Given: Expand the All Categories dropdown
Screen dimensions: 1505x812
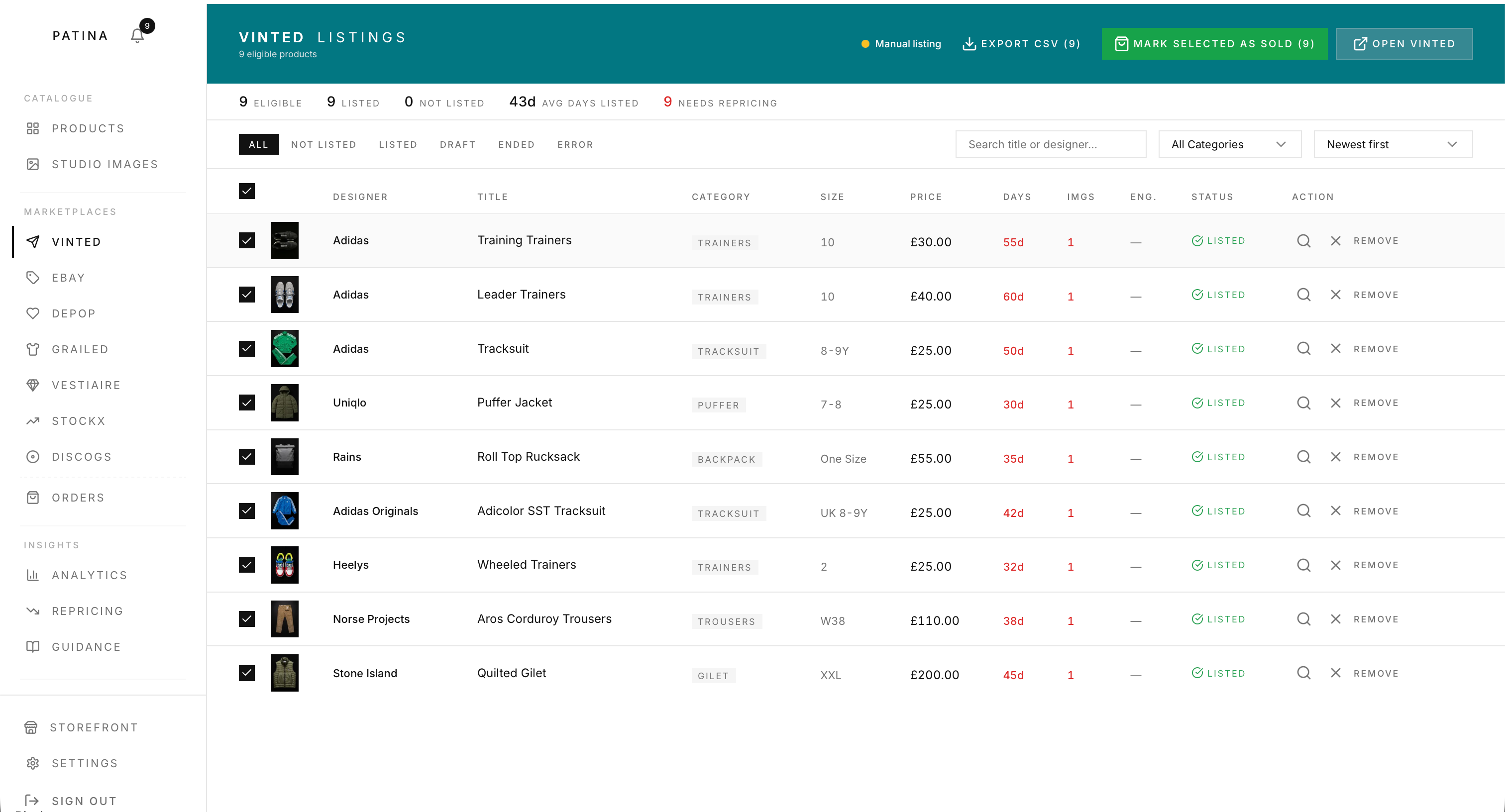Looking at the screenshot, I should point(1229,144).
